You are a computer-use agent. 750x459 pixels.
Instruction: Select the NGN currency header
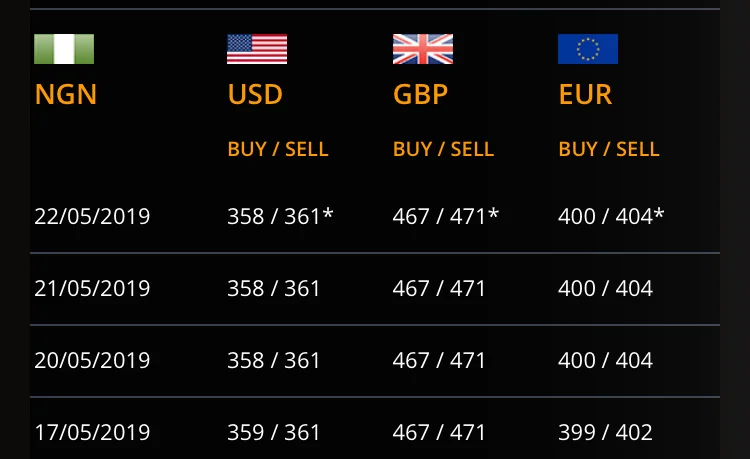coord(66,95)
